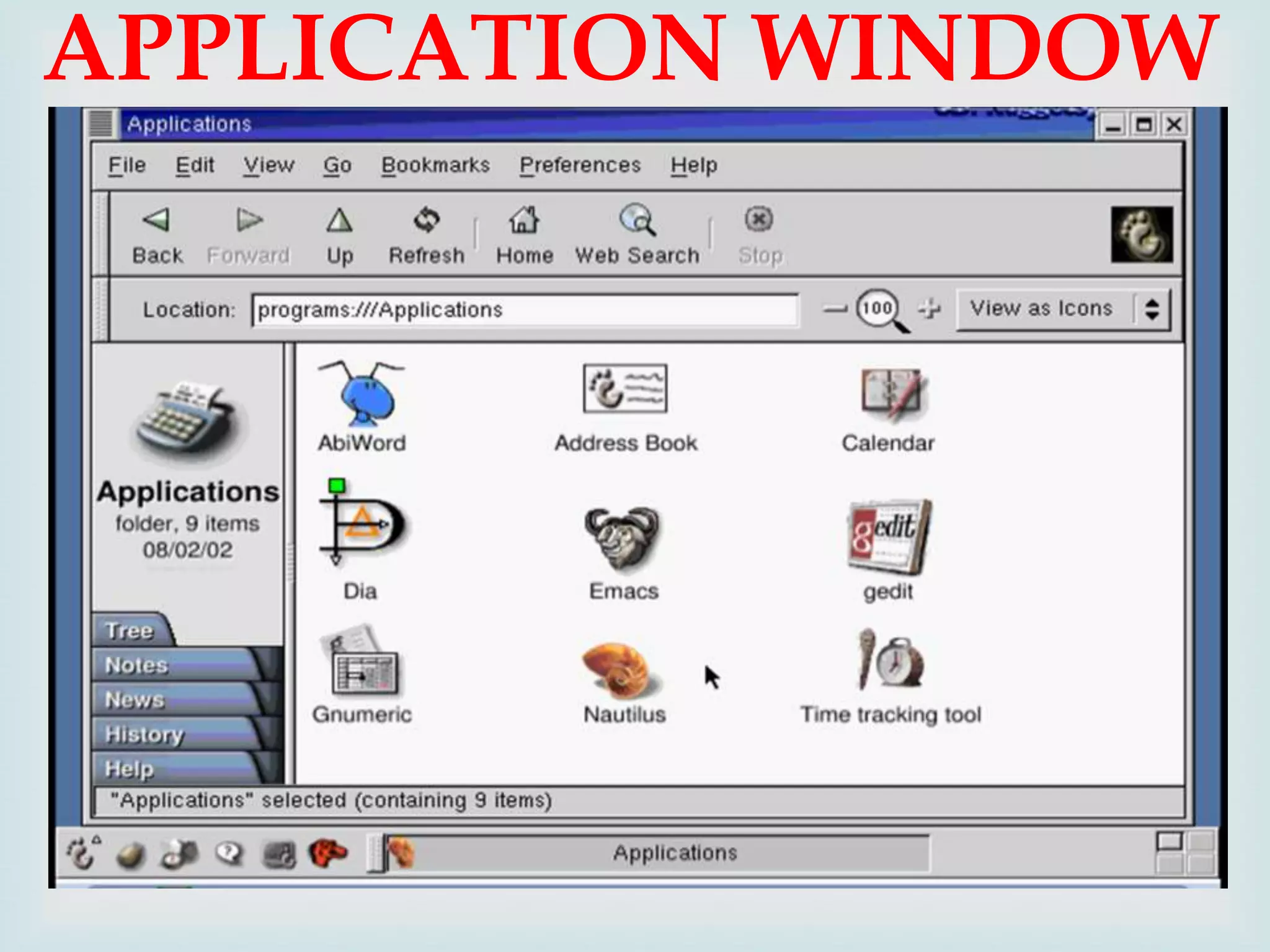Open the Go menu
This screenshot has height=952, width=1270.
point(337,165)
